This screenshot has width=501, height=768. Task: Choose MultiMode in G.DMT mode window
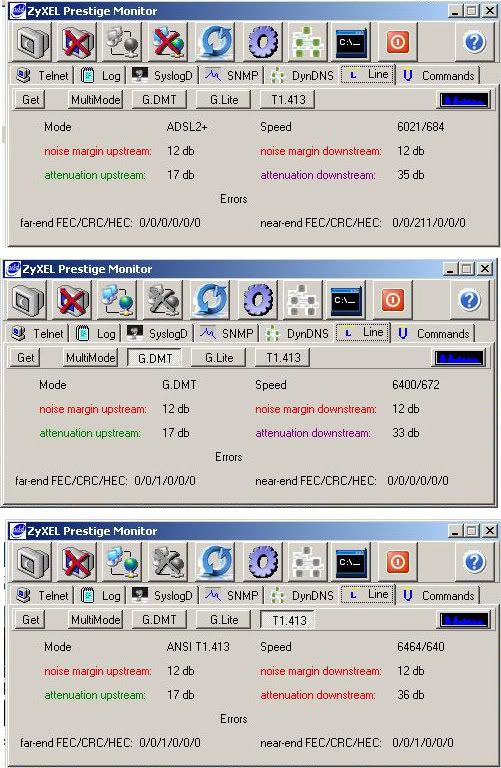90,358
